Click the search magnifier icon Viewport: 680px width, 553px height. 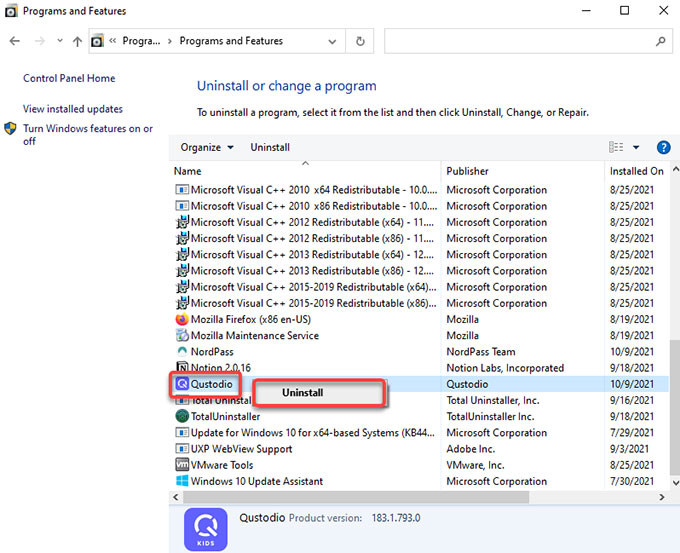660,41
